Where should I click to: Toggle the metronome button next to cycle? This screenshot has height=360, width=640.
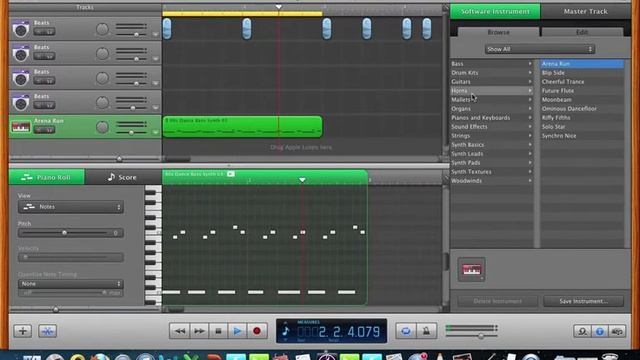(426, 331)
